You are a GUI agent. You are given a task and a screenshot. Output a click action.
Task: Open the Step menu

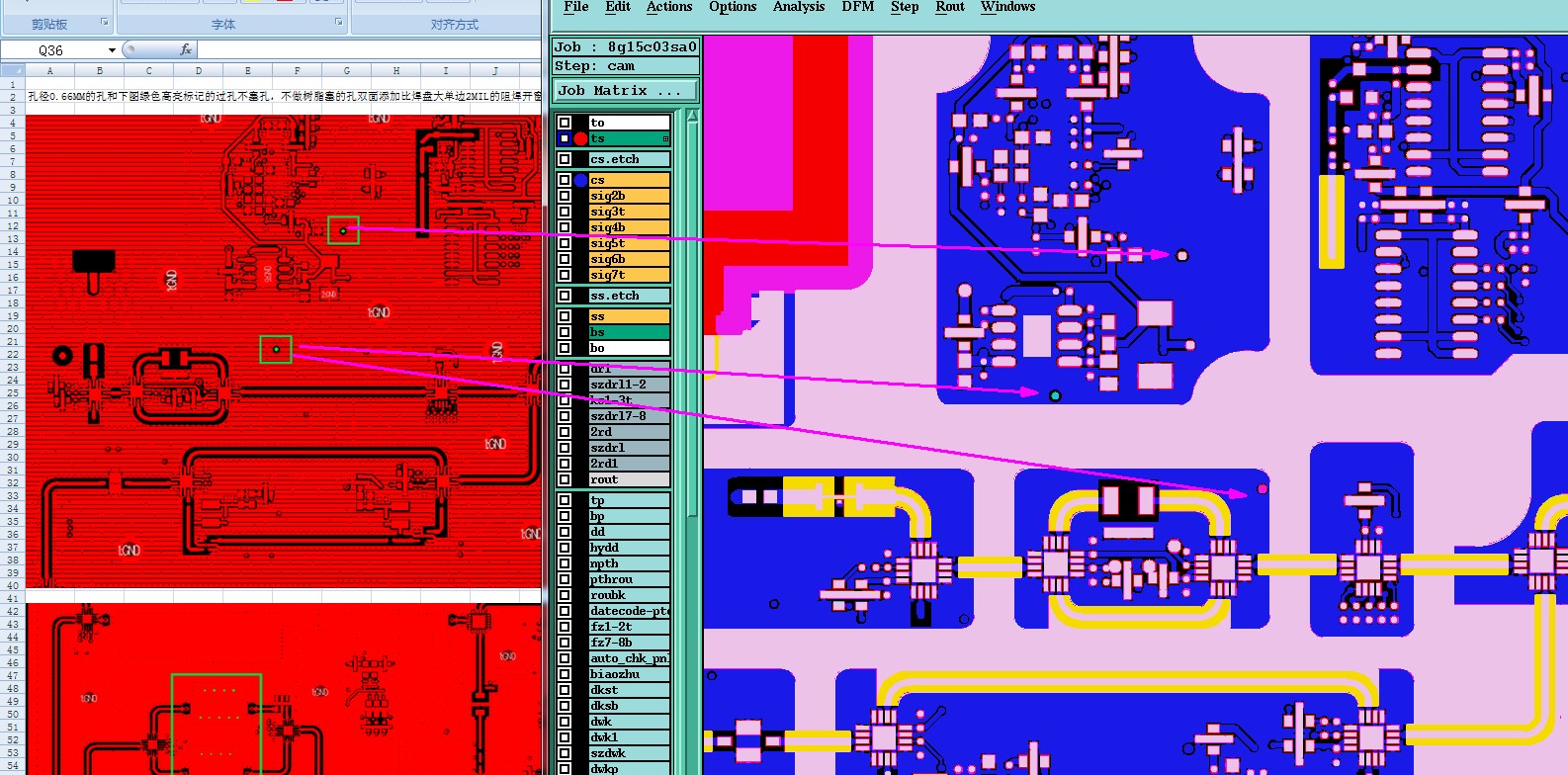(x=905, y=7)
